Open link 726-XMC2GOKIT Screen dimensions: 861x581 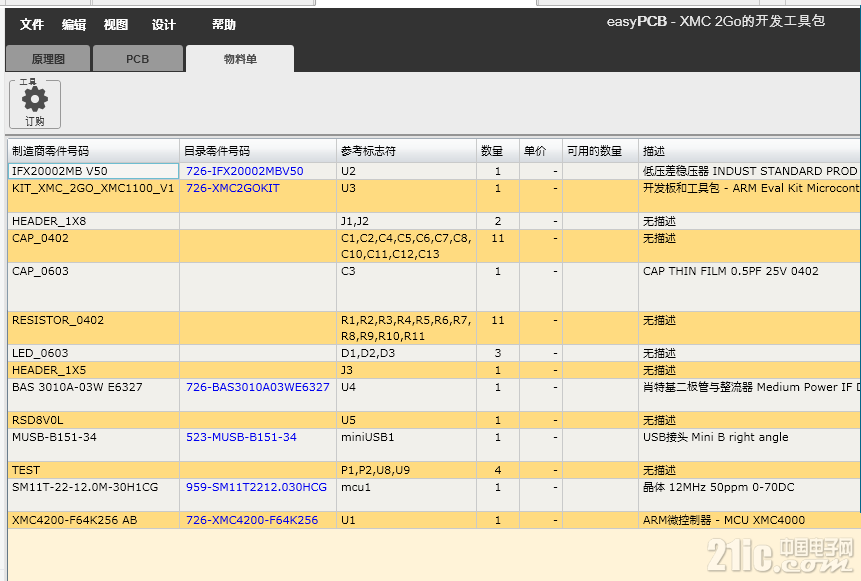point(233,188)
